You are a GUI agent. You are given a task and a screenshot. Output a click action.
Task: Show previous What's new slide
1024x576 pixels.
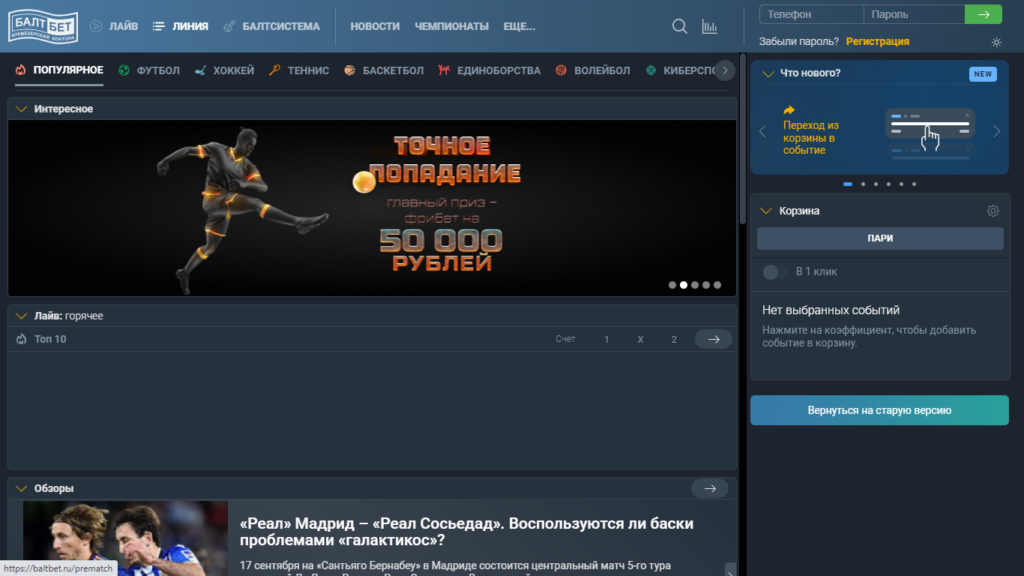click(763, 131)
